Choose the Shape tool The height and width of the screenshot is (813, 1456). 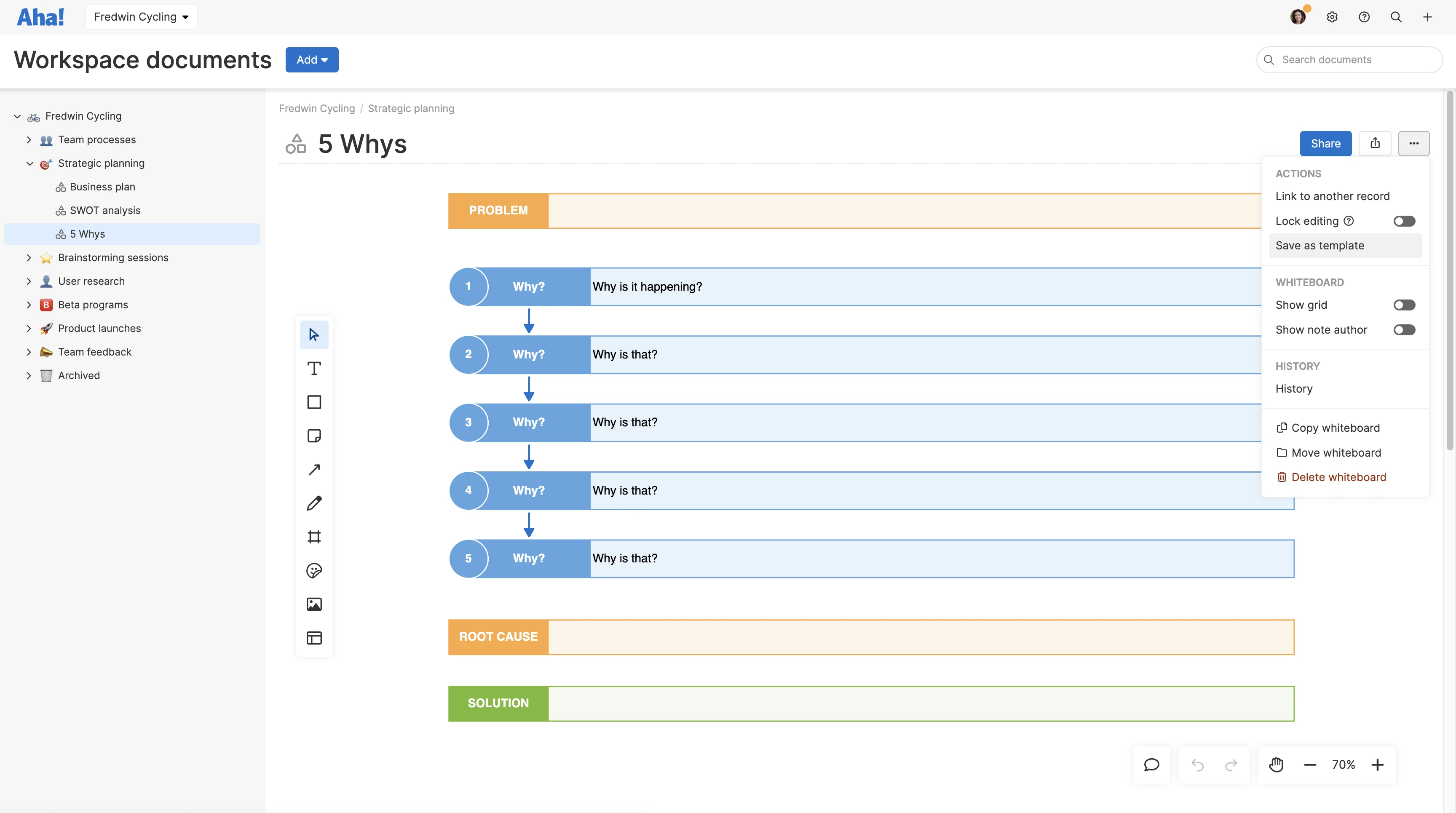tap(314, 402)
